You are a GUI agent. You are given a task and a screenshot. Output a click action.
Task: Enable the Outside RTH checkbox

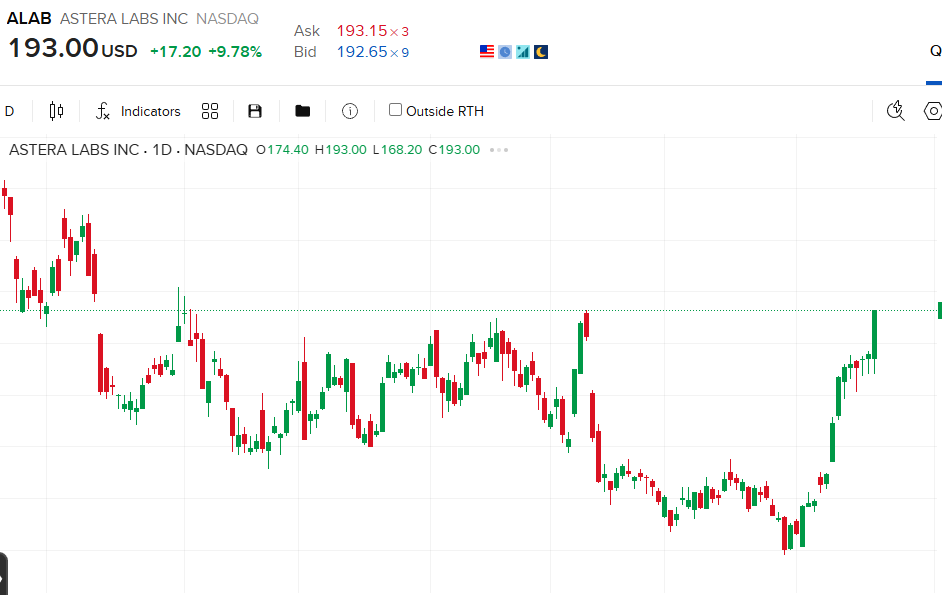394,110
